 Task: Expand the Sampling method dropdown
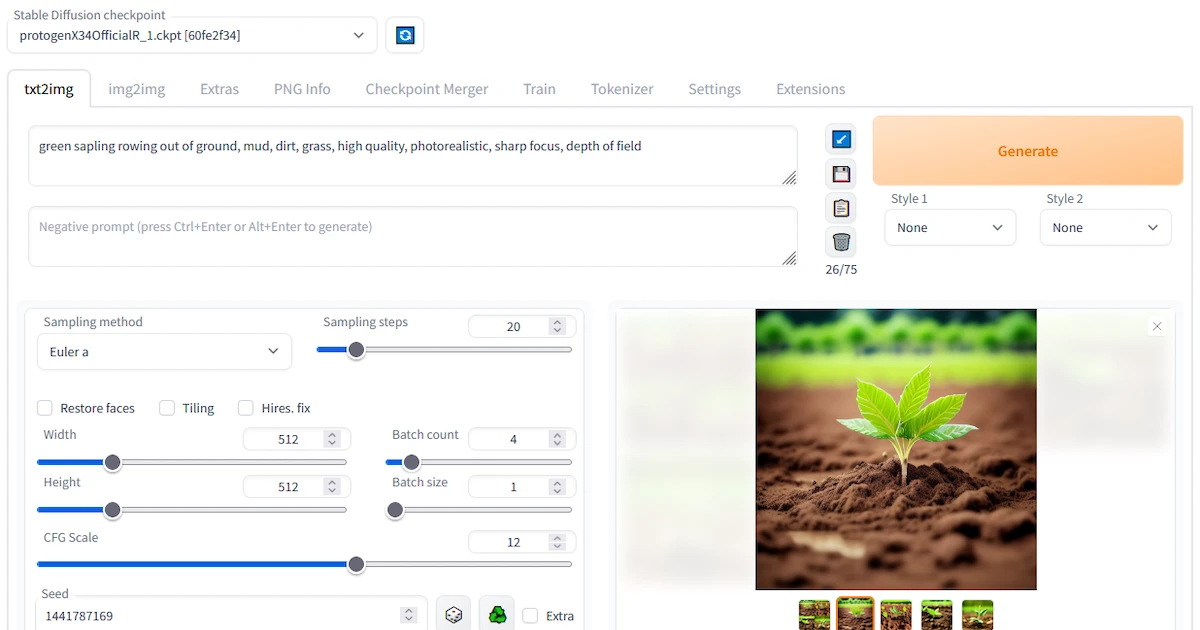[x=164, y=352]
